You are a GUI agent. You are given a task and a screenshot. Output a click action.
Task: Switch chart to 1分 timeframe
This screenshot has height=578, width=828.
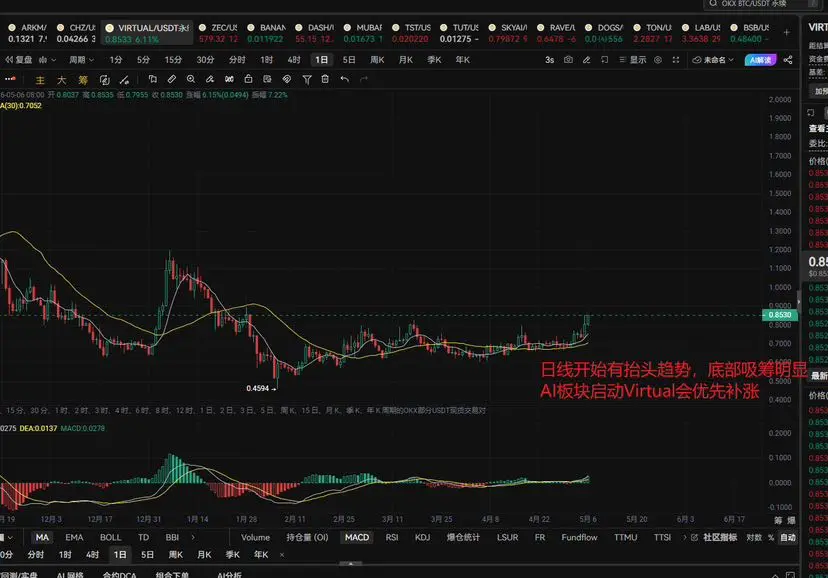click(x=116, y=60)
